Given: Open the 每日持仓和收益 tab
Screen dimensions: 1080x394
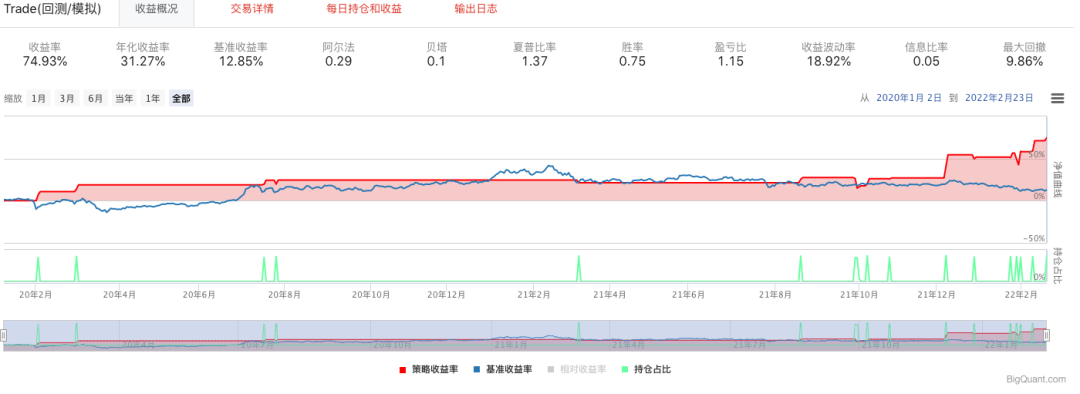Looking at the screenshot, I should pos(364,9).
